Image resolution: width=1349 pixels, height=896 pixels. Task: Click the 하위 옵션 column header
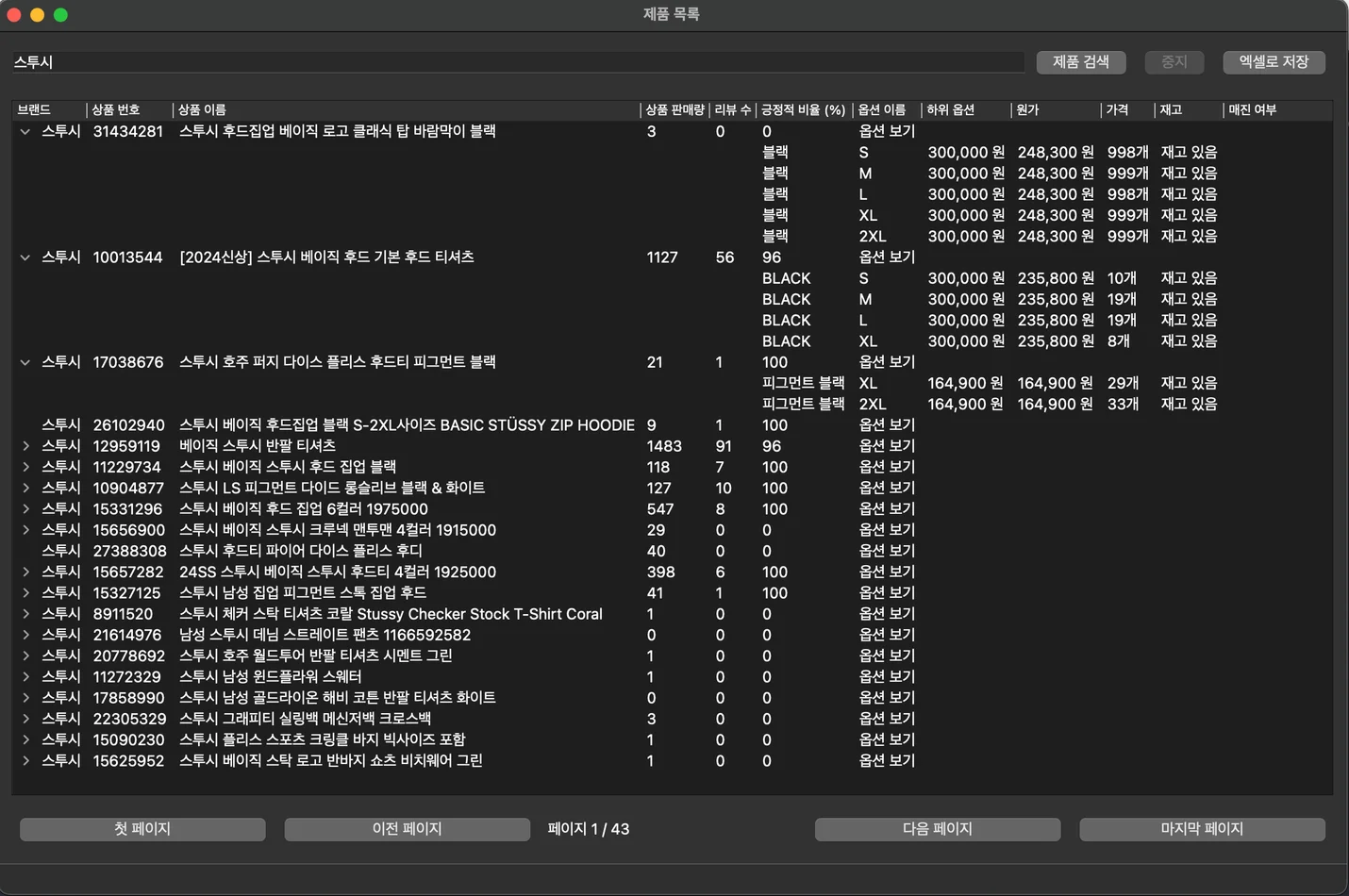pyautogui.click(x=967, y=110)
